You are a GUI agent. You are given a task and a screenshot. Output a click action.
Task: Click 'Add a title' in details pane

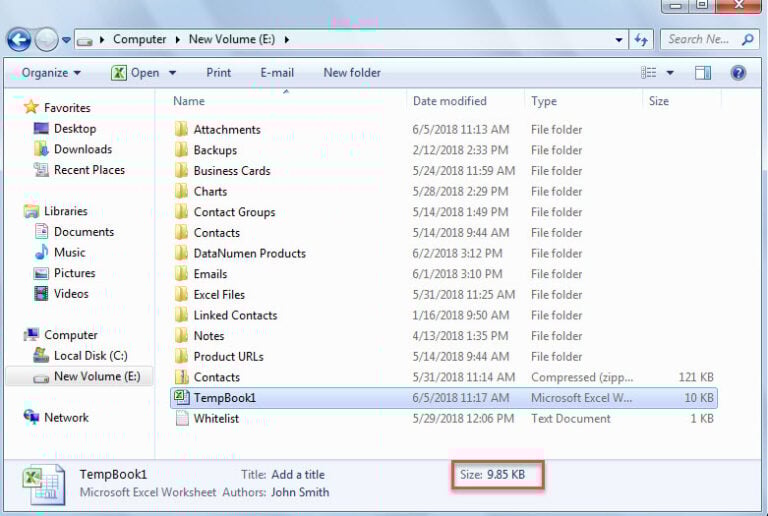298,474
